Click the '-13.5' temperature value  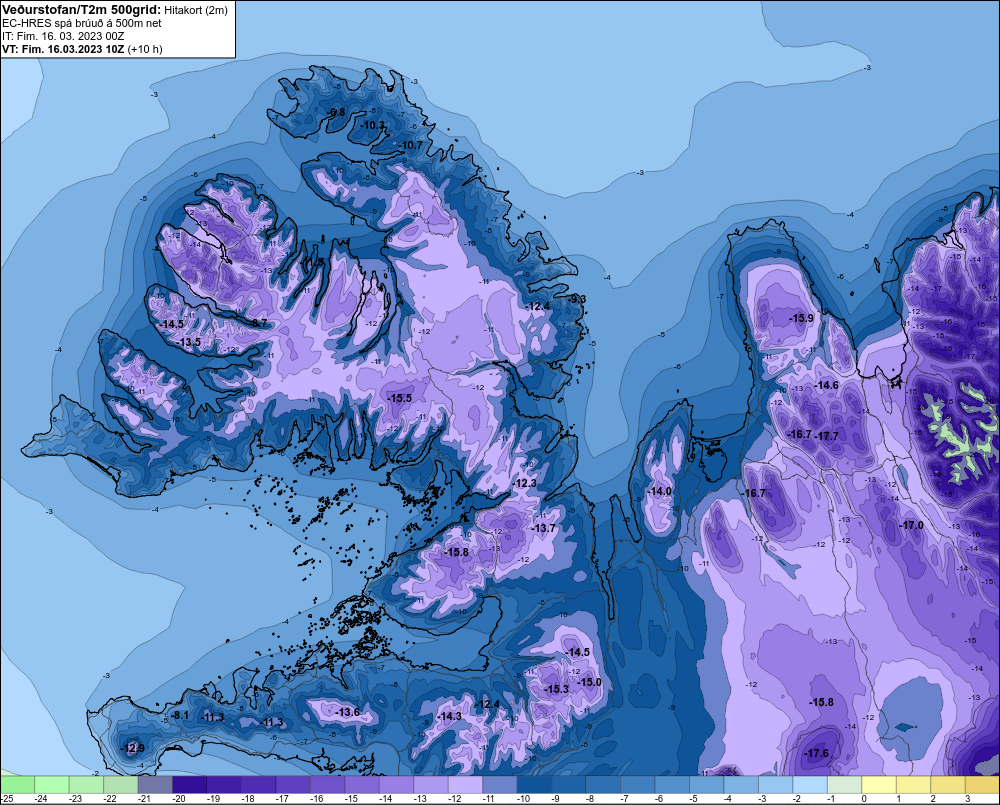tap(189, 342)
